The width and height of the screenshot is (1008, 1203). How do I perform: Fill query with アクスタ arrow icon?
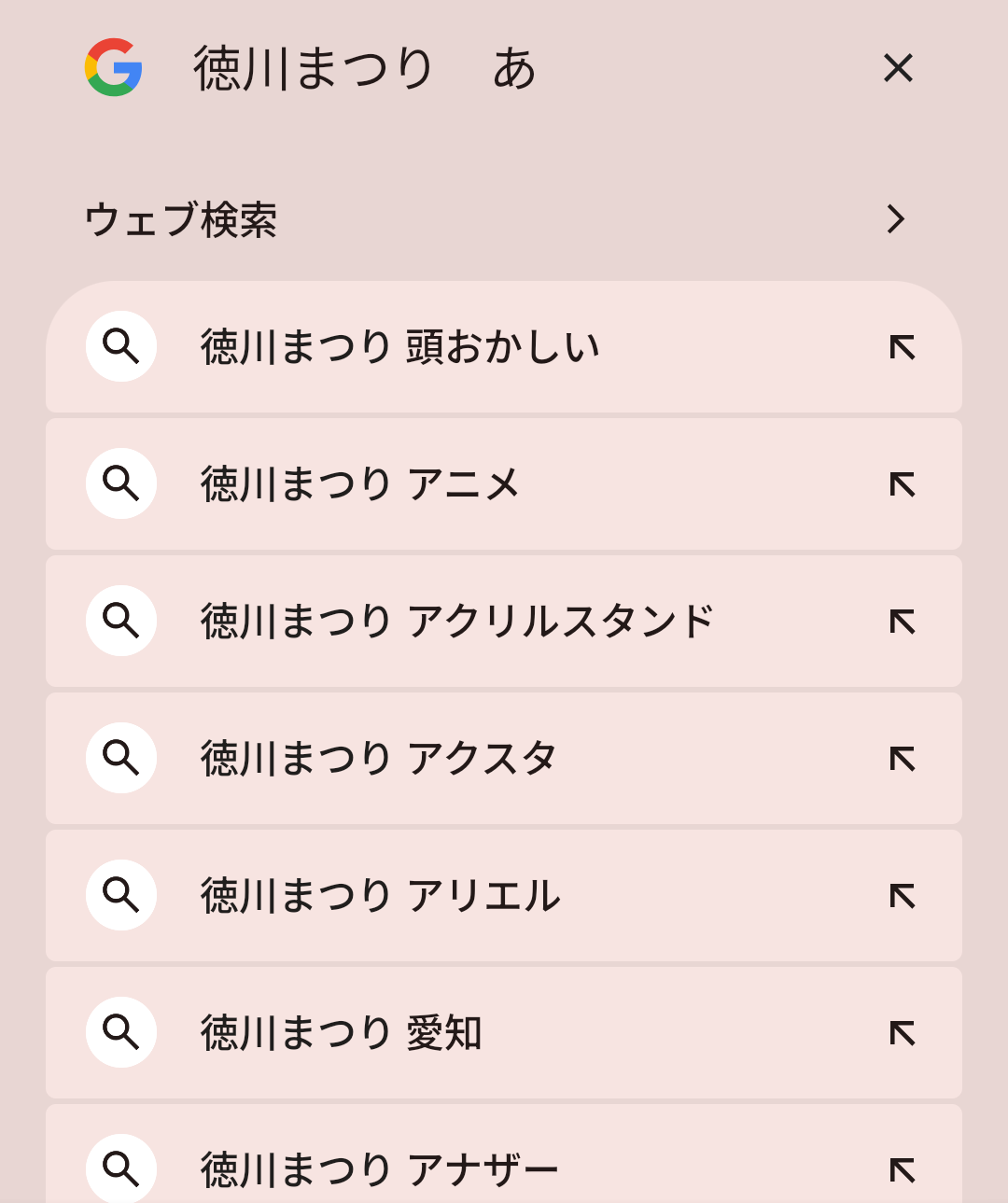tap(902, 759)
